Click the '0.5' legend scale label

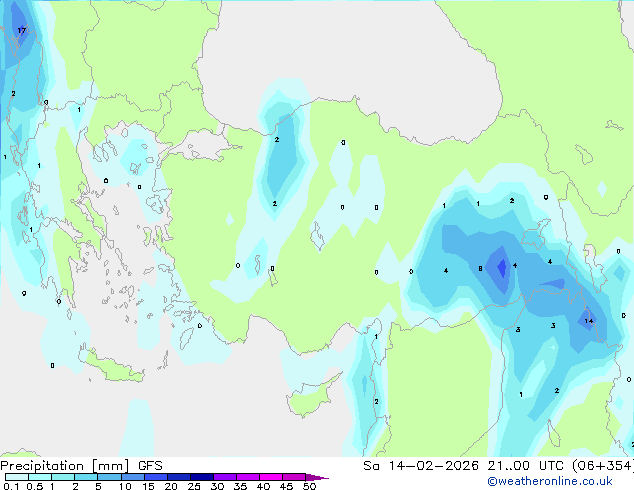35,486
